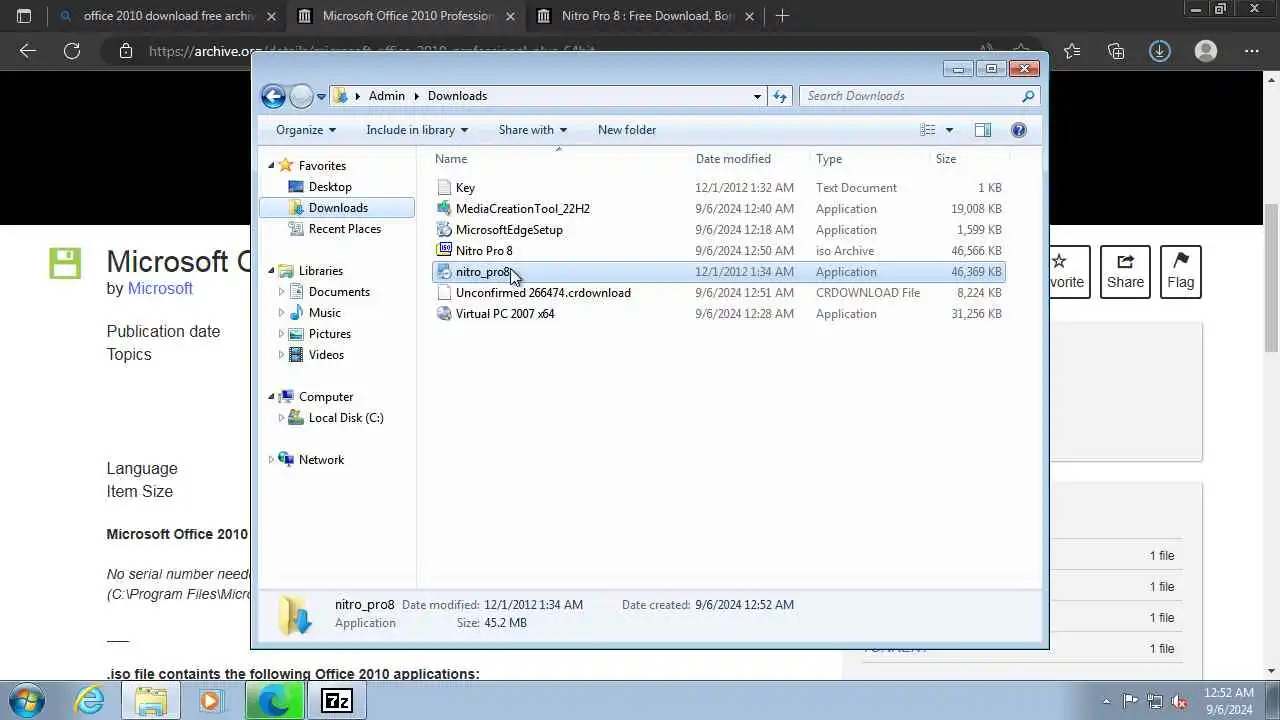Open the Organize menu

(x=306, y=130)
